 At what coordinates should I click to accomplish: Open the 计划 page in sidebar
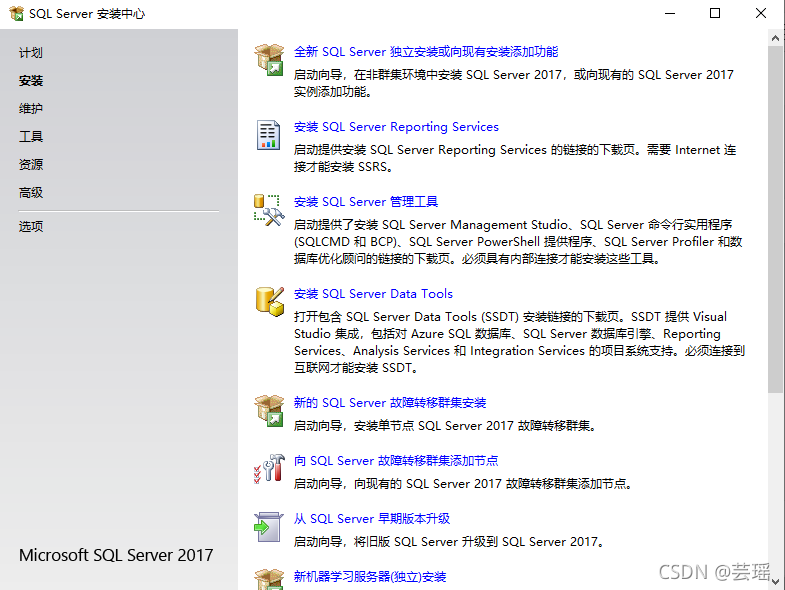(x=31, y=53)
